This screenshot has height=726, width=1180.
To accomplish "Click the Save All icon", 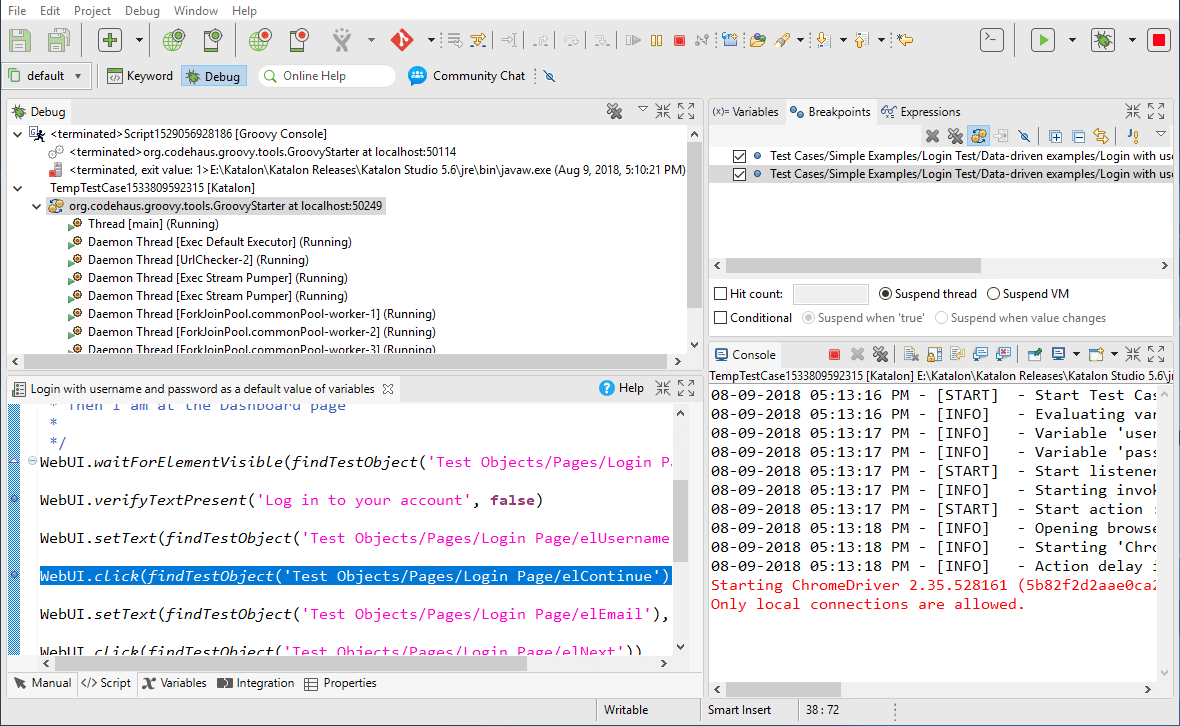I will 58,40.
